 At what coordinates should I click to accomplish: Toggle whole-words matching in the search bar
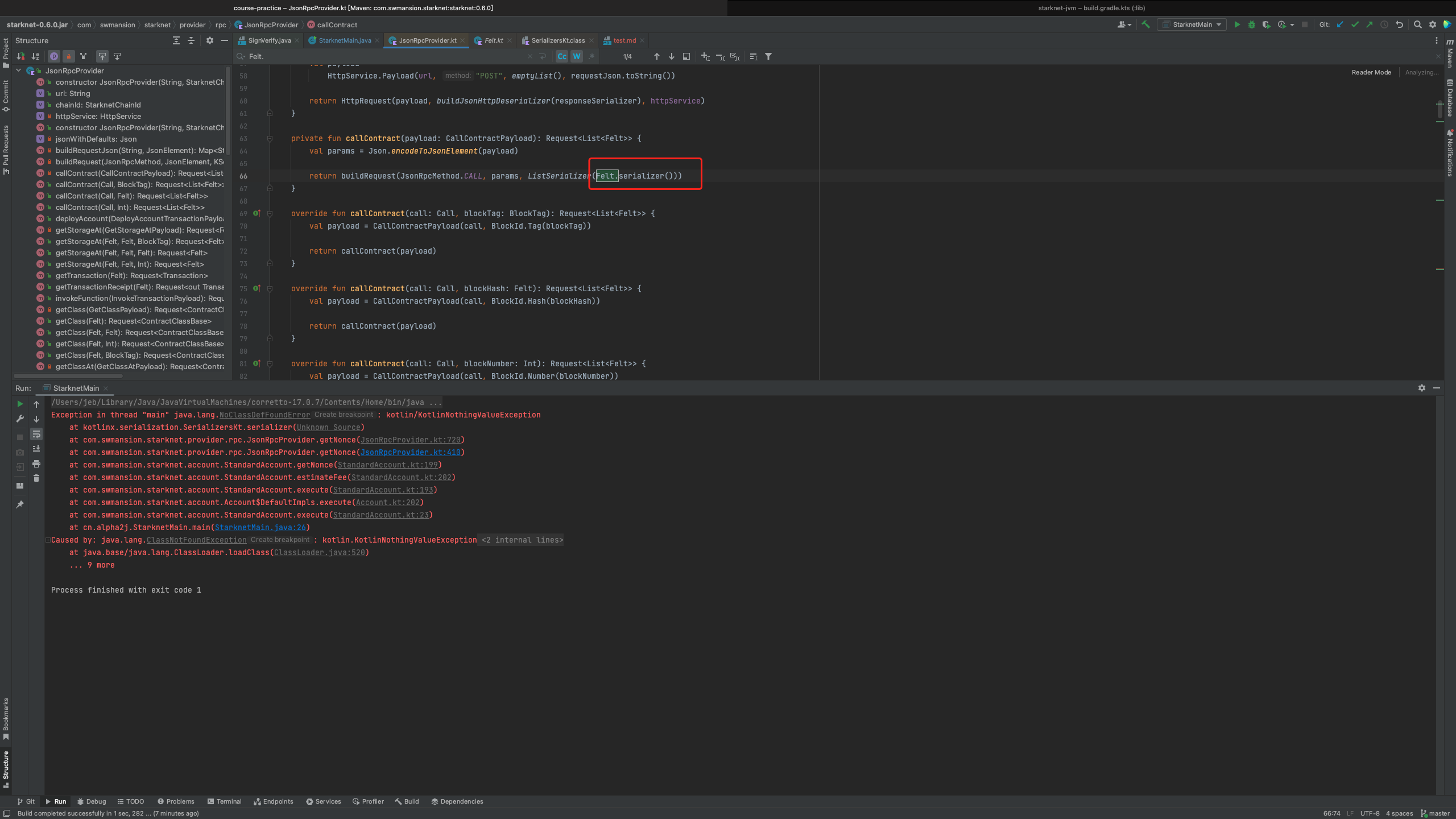point(577,56)
